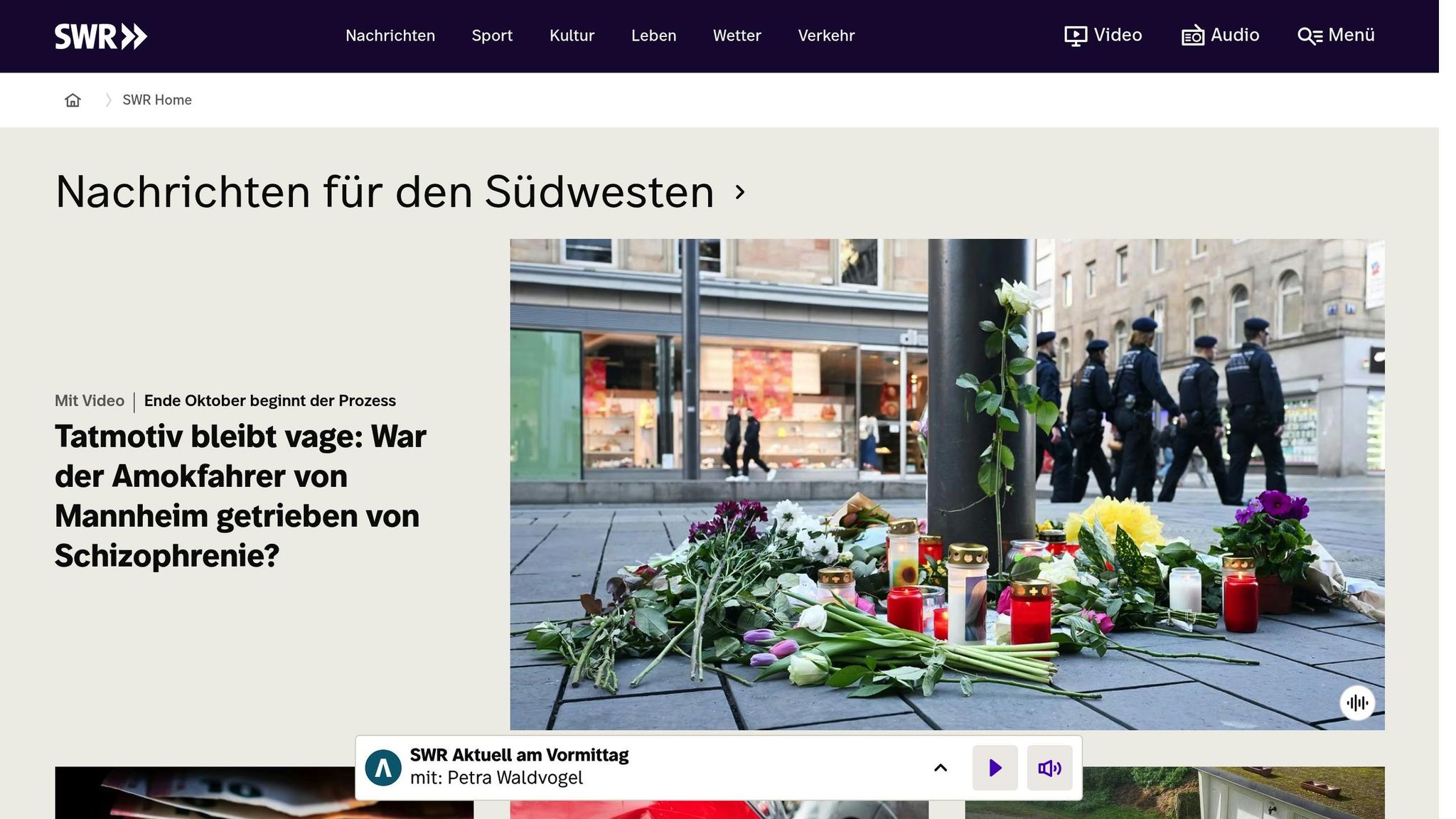Image resolution: width=1456 pixels, height=819 pixels.
Task: Open the Verkehr navigation item
Action: [x=826, y=36]
